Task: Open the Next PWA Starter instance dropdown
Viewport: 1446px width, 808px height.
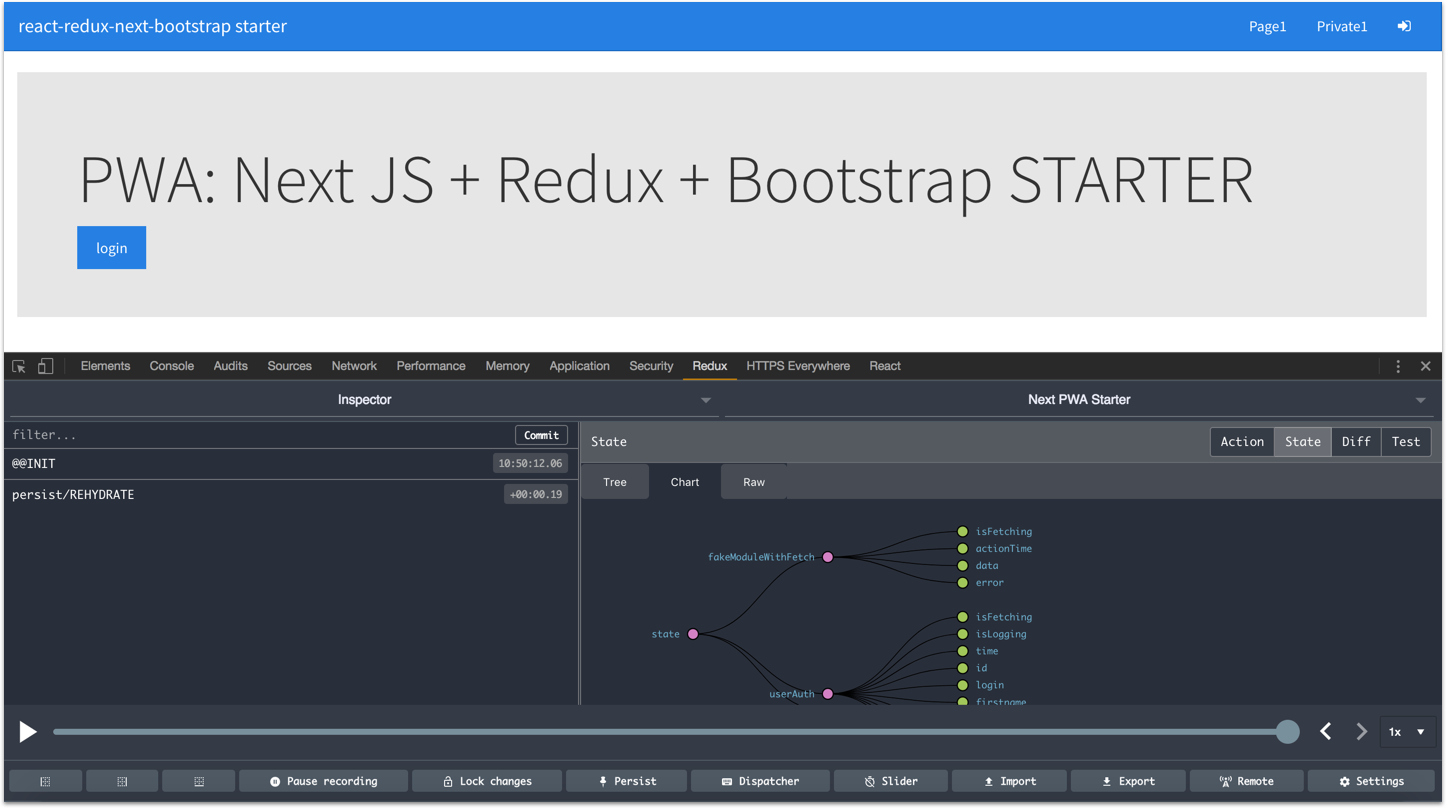Action: point(1079,400)
